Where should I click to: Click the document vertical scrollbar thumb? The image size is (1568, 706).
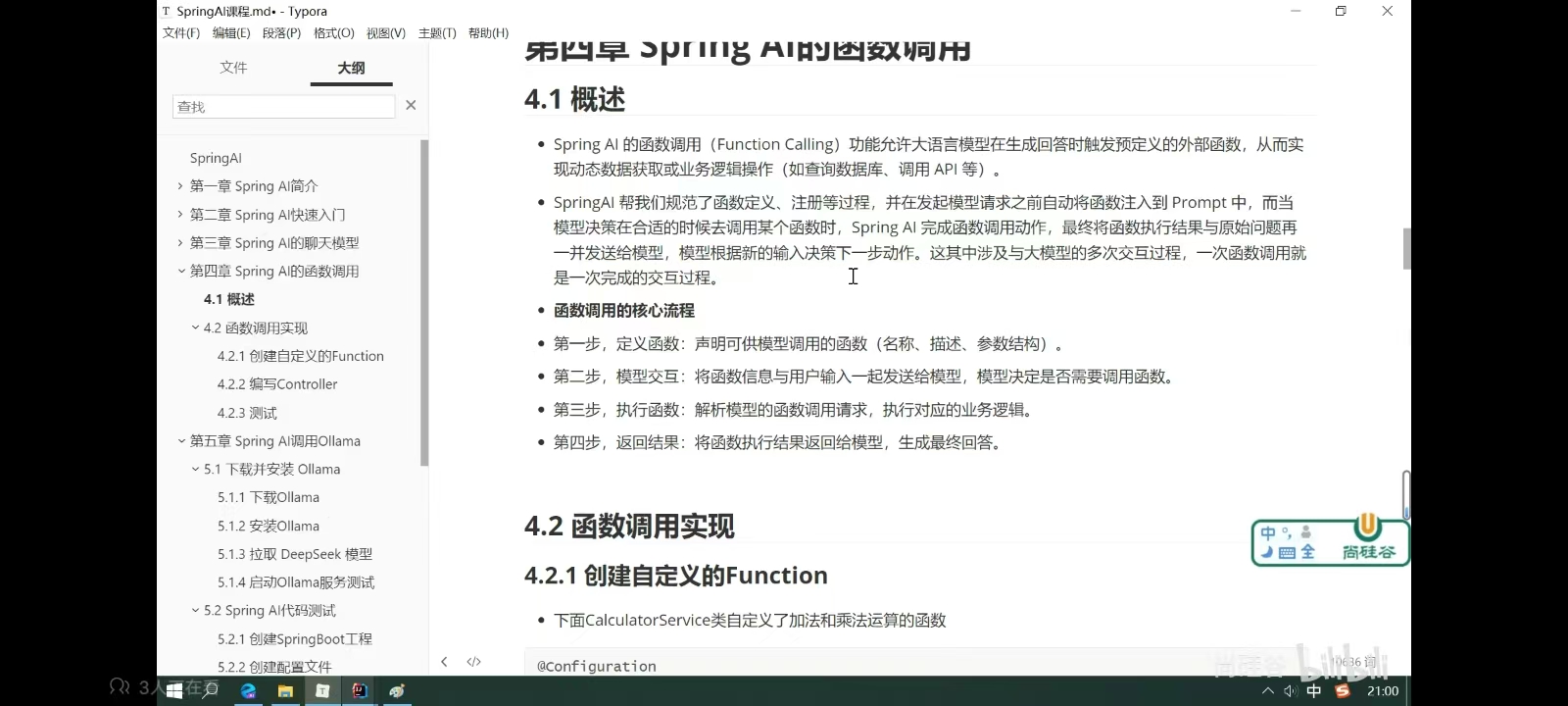pyautogui.click(x=1406, y=249)
